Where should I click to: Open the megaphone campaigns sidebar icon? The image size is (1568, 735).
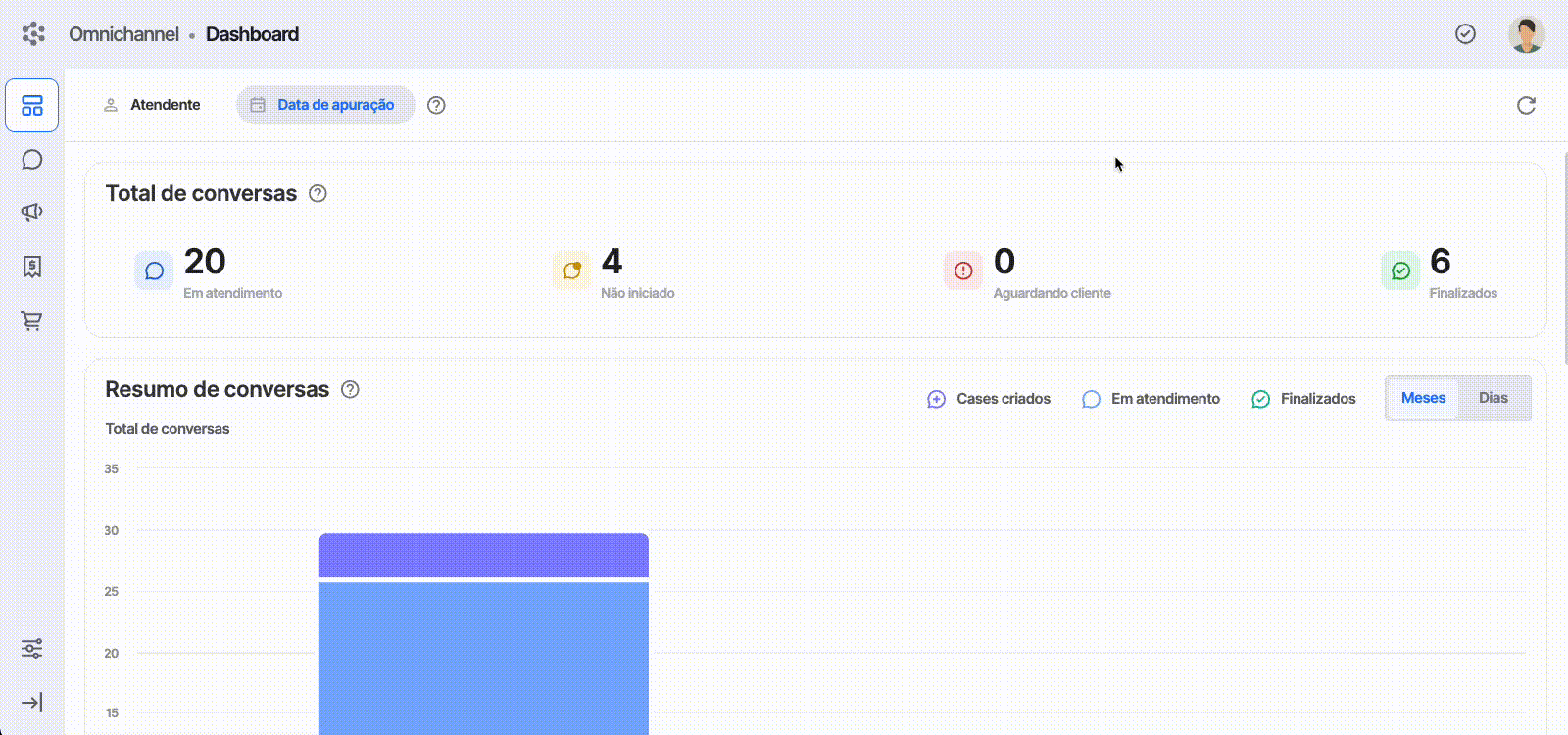[x=32, y=212]
